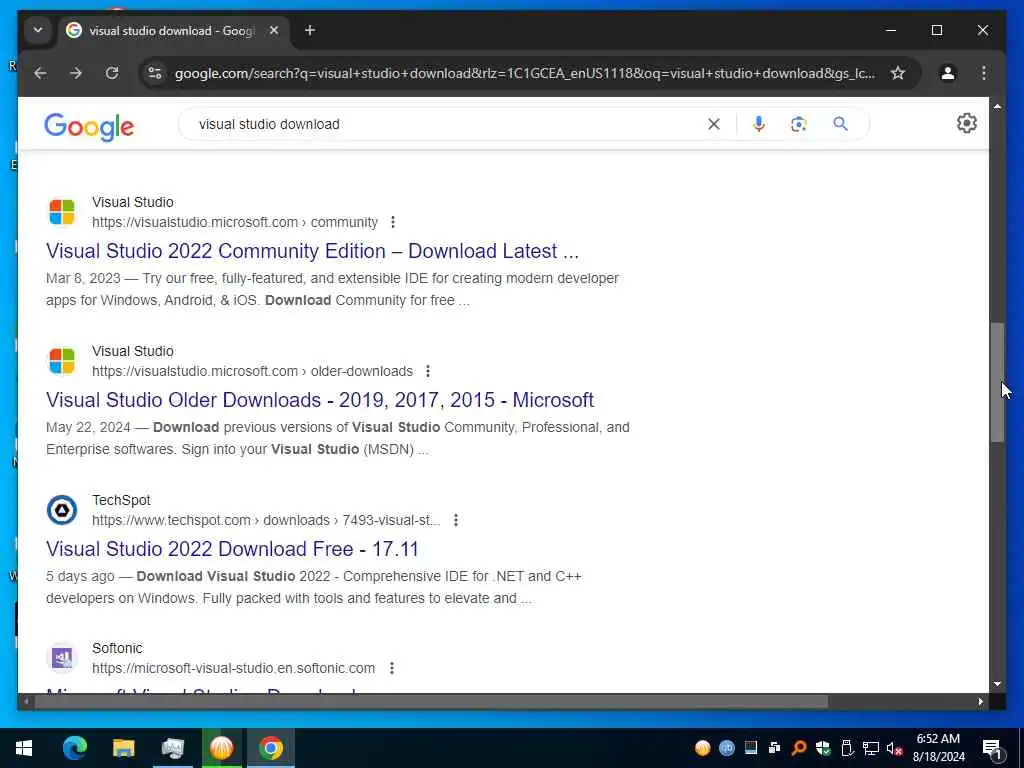Open more options for community result

pos(392,222)
